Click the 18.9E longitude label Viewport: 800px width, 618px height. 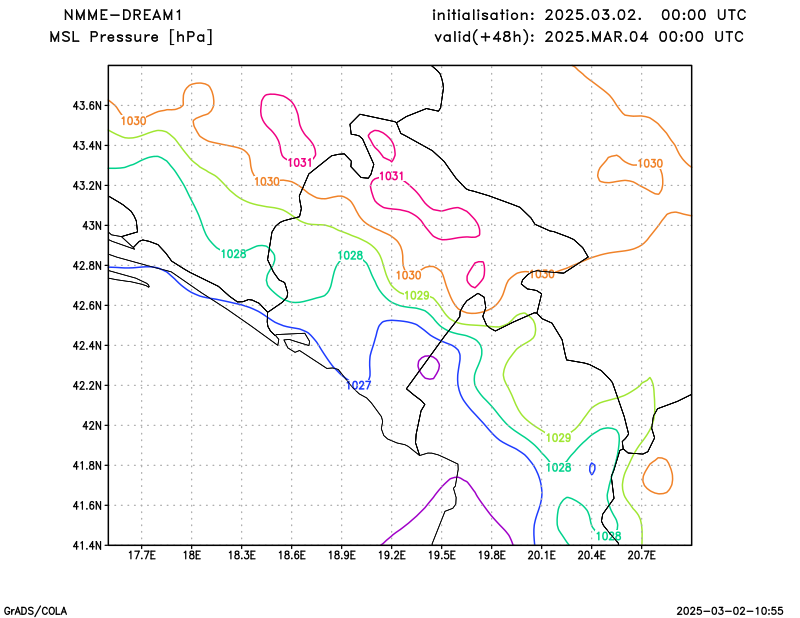click(342, 555)
